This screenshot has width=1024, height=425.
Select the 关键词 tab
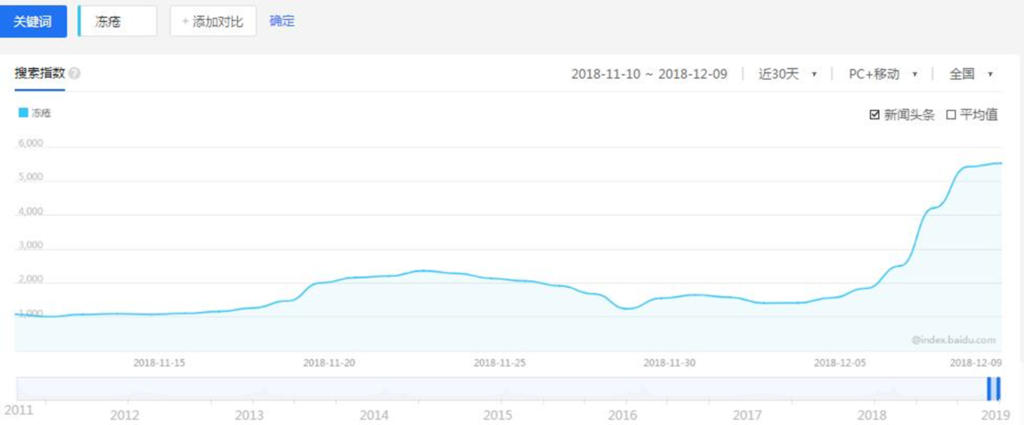[33, 21]
